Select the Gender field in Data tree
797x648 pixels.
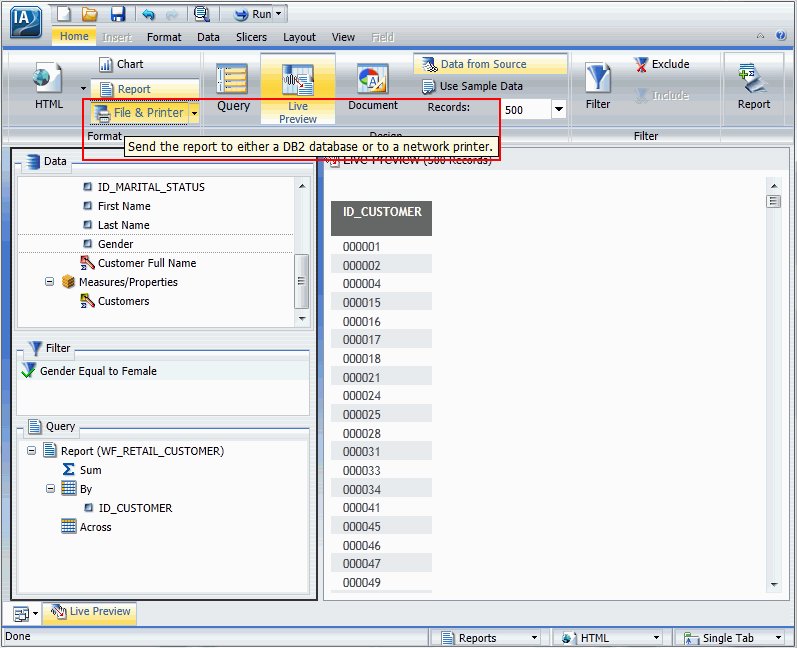115,244
